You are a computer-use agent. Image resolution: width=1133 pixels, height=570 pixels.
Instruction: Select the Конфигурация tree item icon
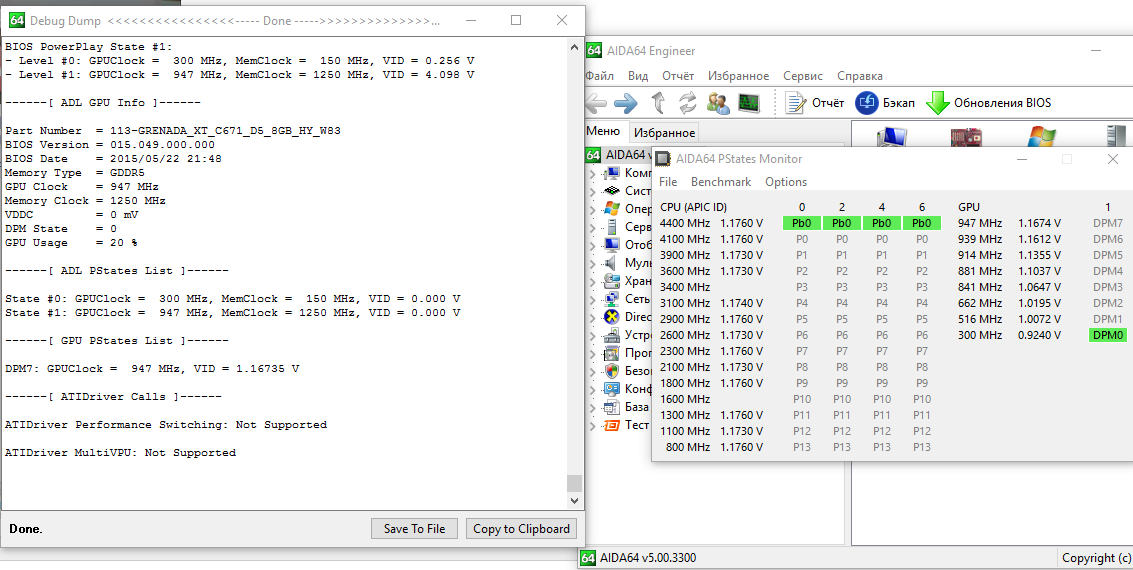click(612, 389)
